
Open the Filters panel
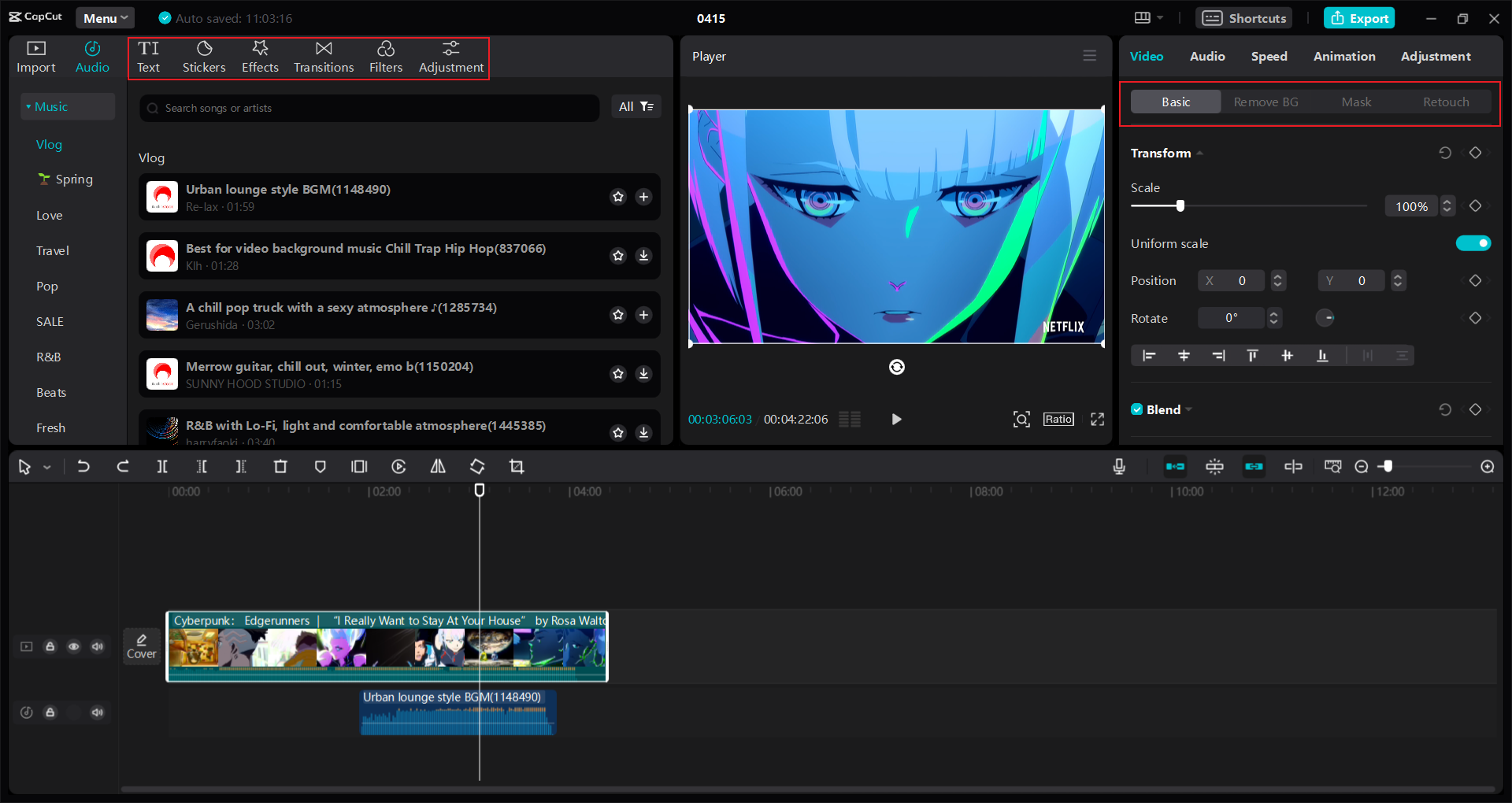(x=386, y=57)
